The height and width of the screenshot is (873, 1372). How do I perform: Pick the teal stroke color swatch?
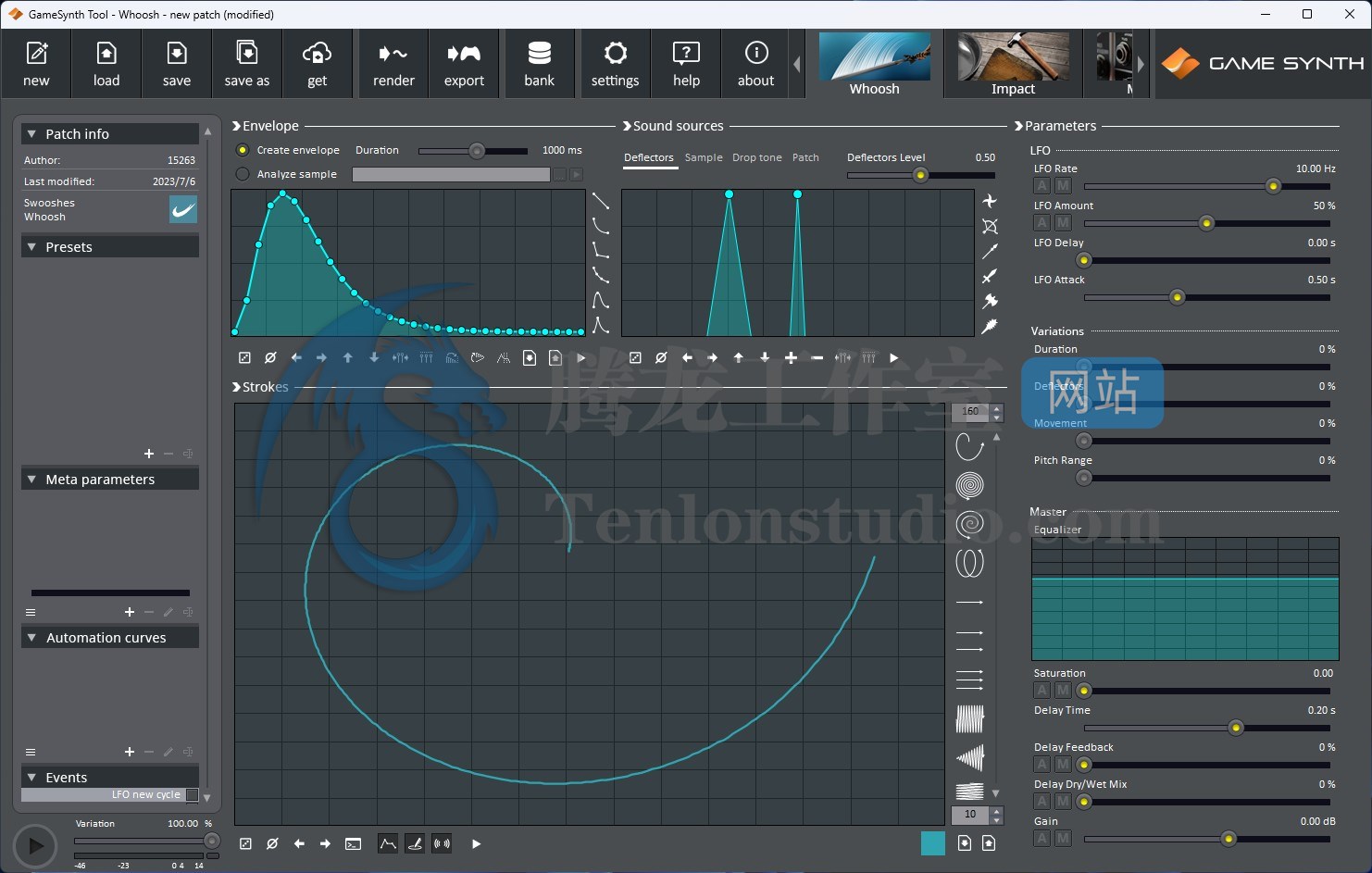point(933,843)
